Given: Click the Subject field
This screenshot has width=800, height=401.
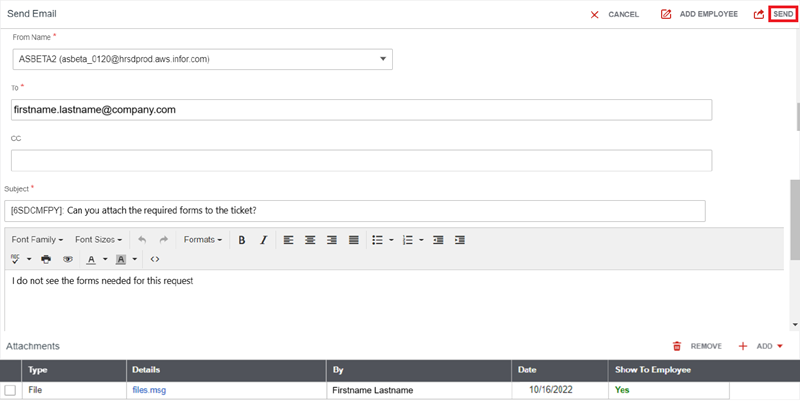Looking at the screenshot, I should (x=355, y=211).
